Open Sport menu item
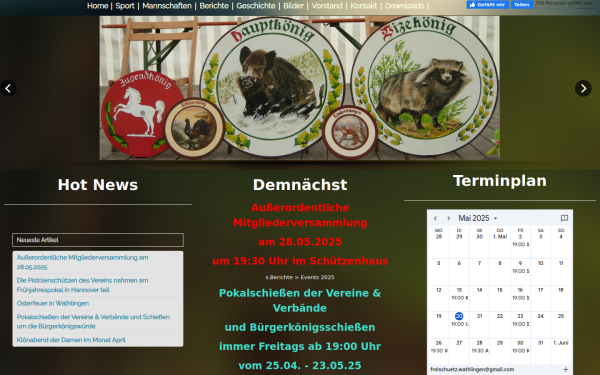600x375 pixels. click(125, 6)
